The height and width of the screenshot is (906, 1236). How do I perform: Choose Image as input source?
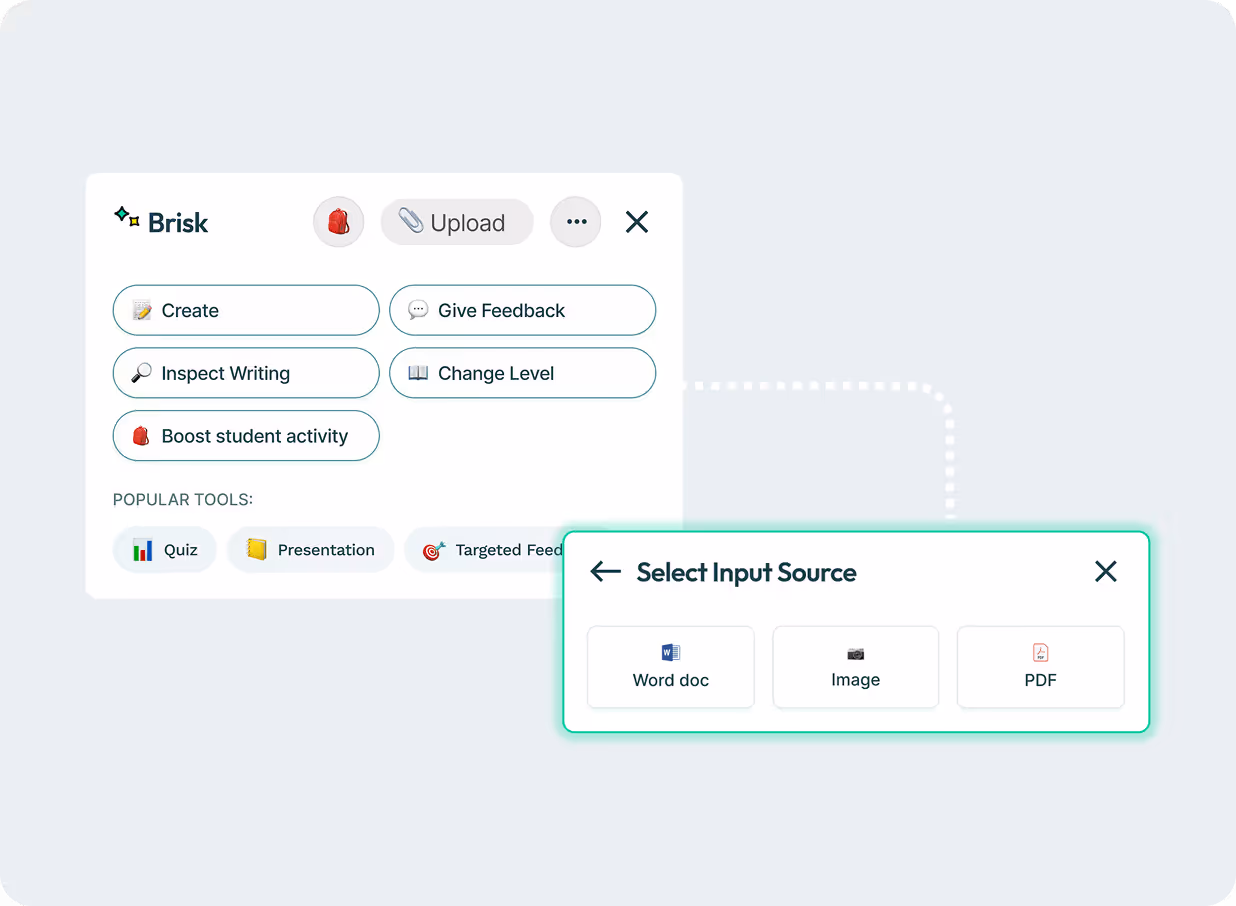coord(856,667)
